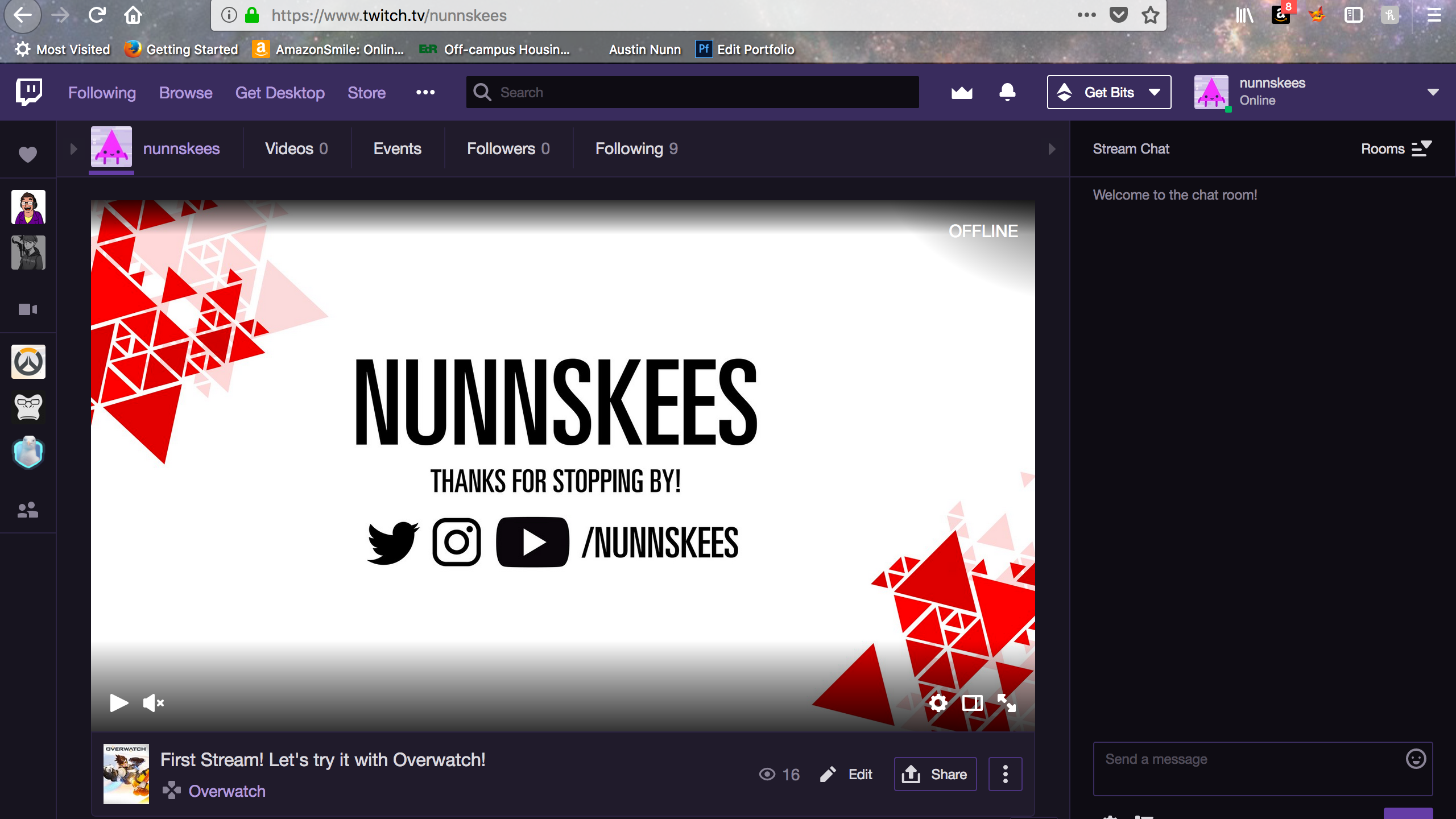Select the nunnskees channel tab
Screen dimensions: 1456x819
(x=155, y=149)
